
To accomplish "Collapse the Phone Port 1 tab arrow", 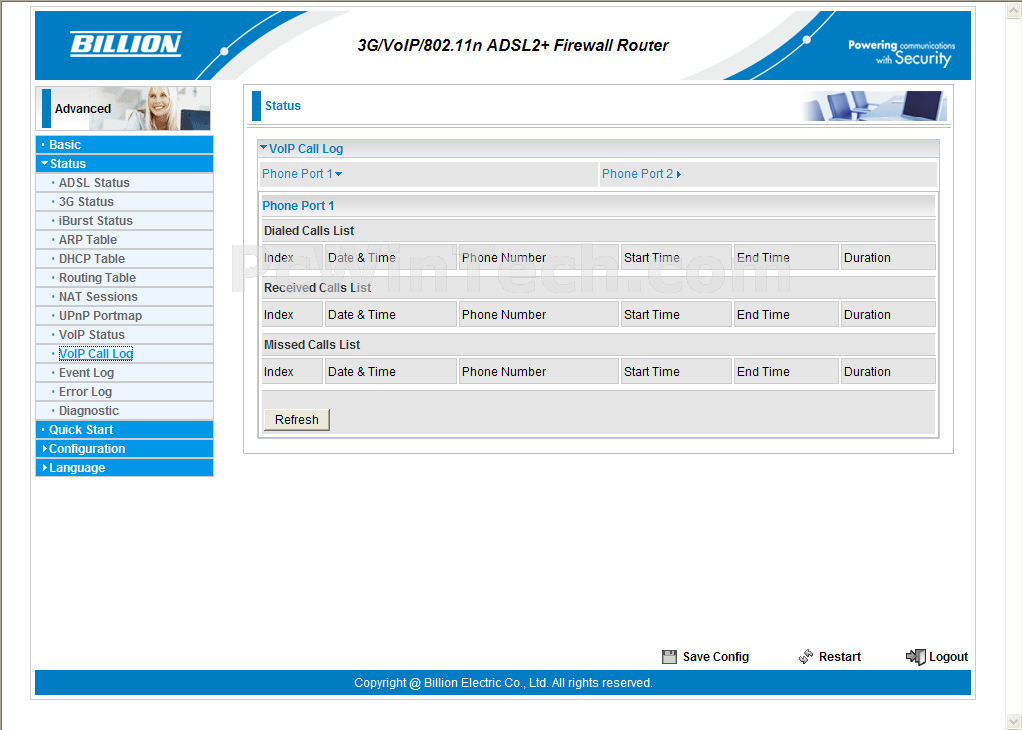I will tap(338, 174).
